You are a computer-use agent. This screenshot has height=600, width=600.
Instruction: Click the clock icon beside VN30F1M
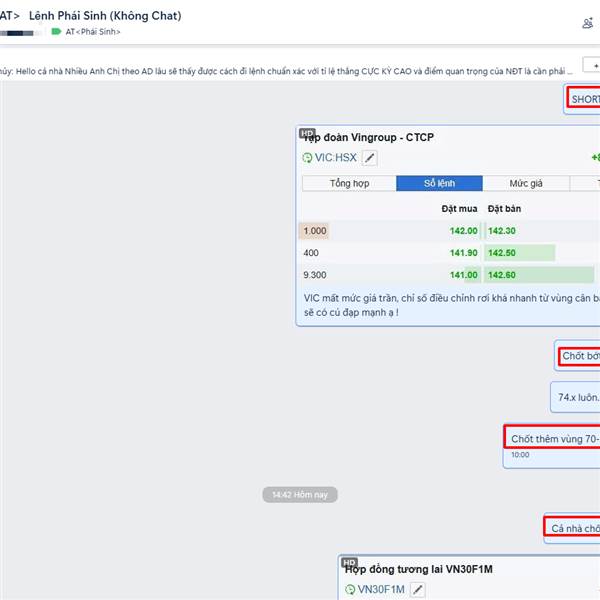pos(350,589)
